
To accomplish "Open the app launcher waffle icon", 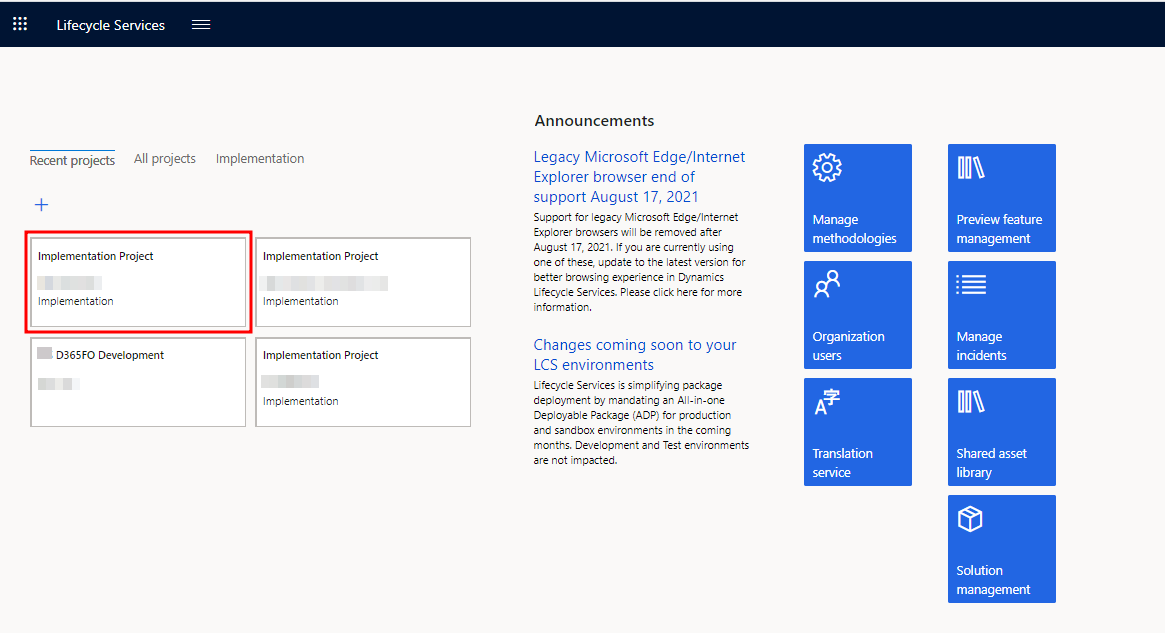I will point(20,24).
